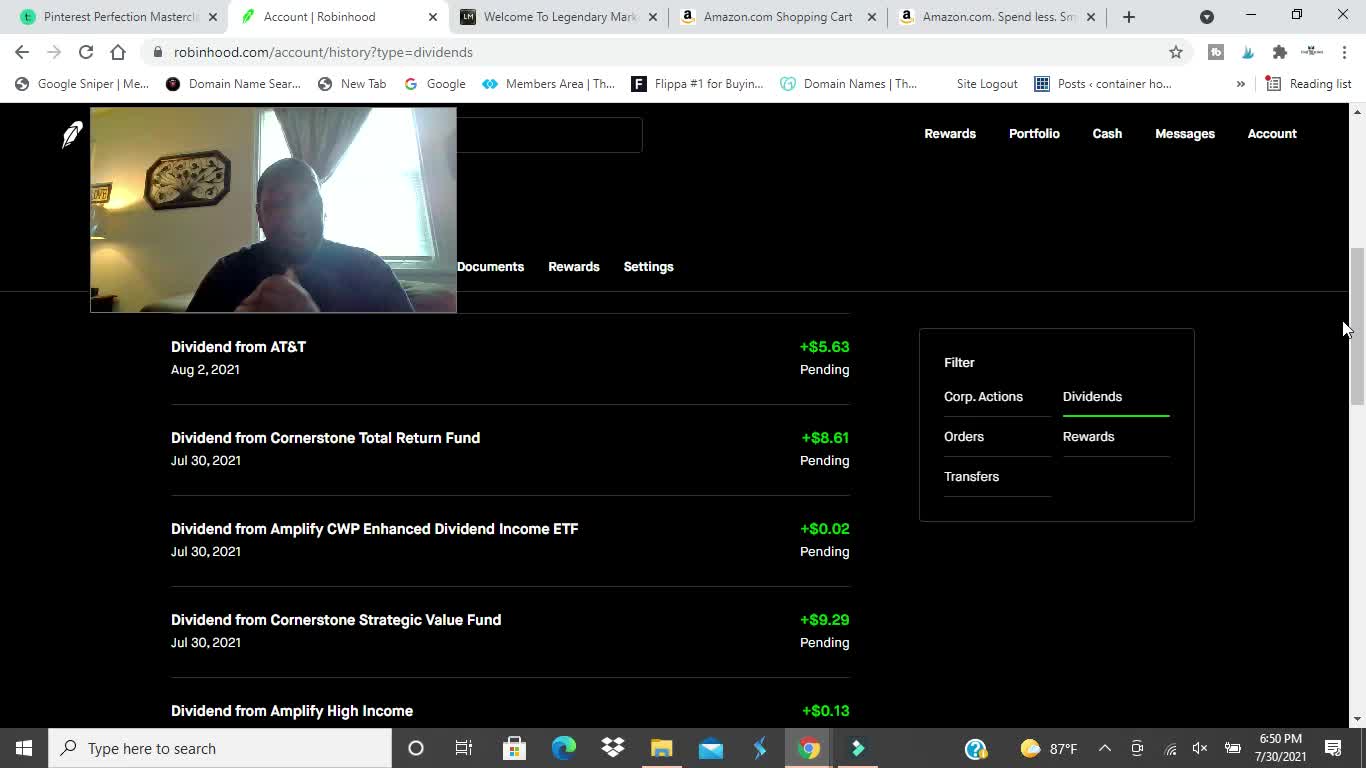Bookmark this page with the star icon
Image resolution: width=1366 pixels, height=768 pixels.
[1176, 52]
